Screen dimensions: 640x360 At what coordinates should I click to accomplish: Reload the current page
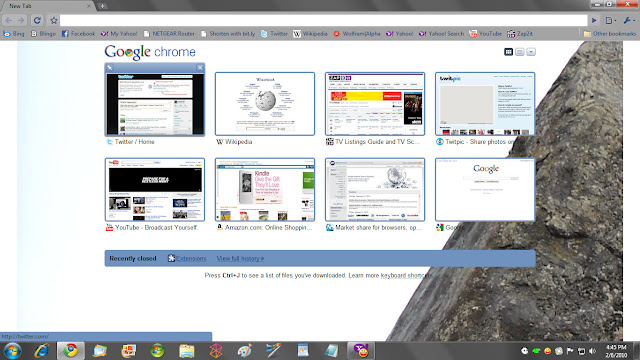pos(37,20)
